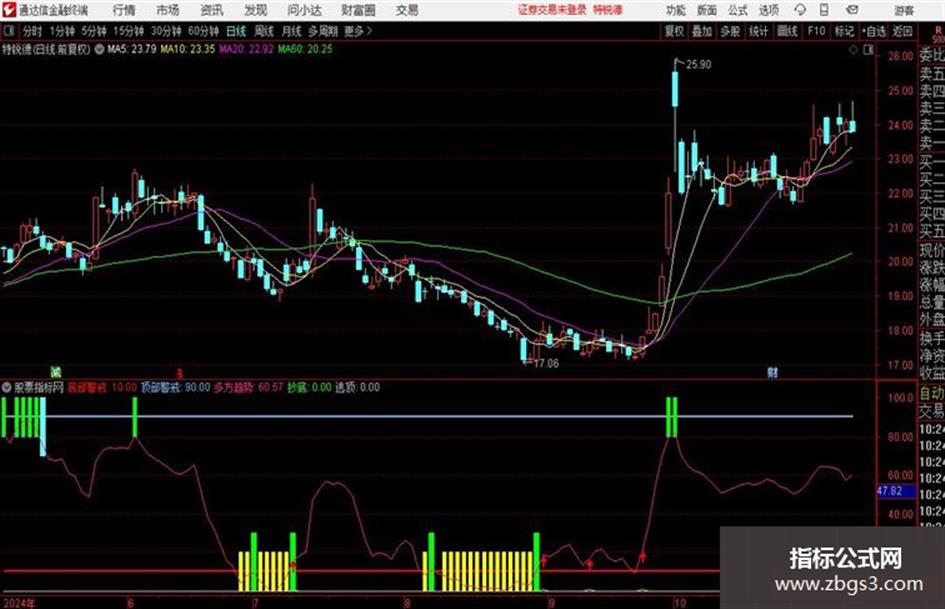The width and height of the screenshot is (945, 609).
Task: Open the 财富圈 menu
Action: point(358,10)
